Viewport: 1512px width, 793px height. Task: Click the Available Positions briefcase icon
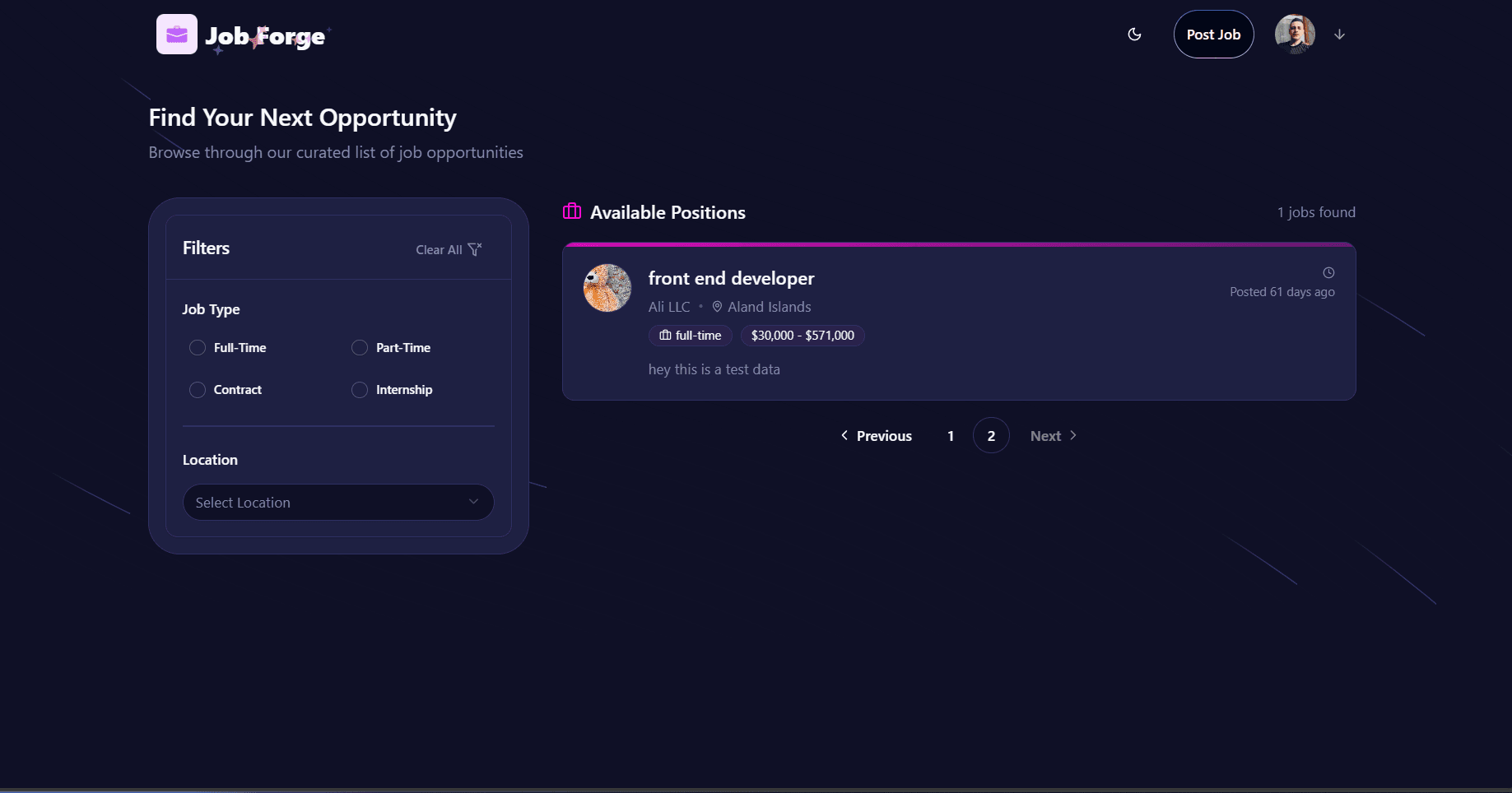[572, 212]
